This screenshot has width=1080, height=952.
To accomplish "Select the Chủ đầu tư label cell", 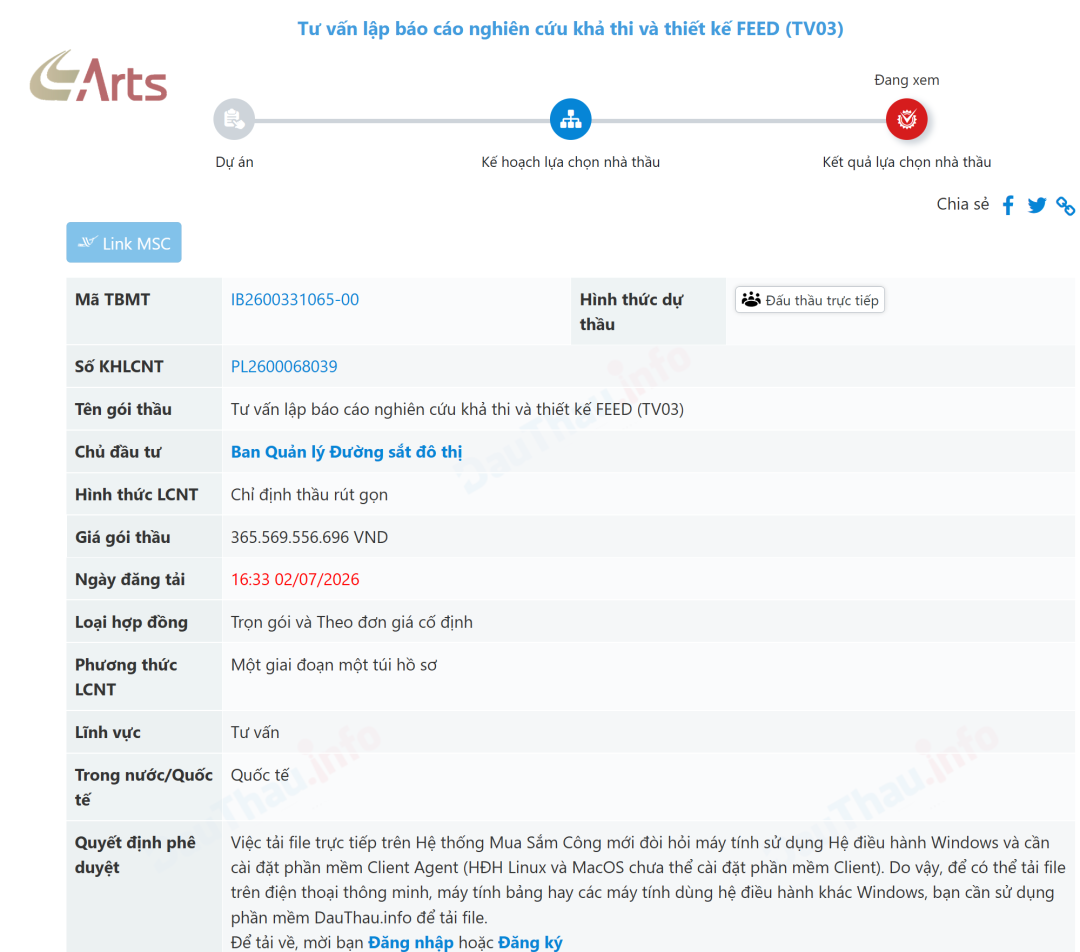I will (144, 452).
